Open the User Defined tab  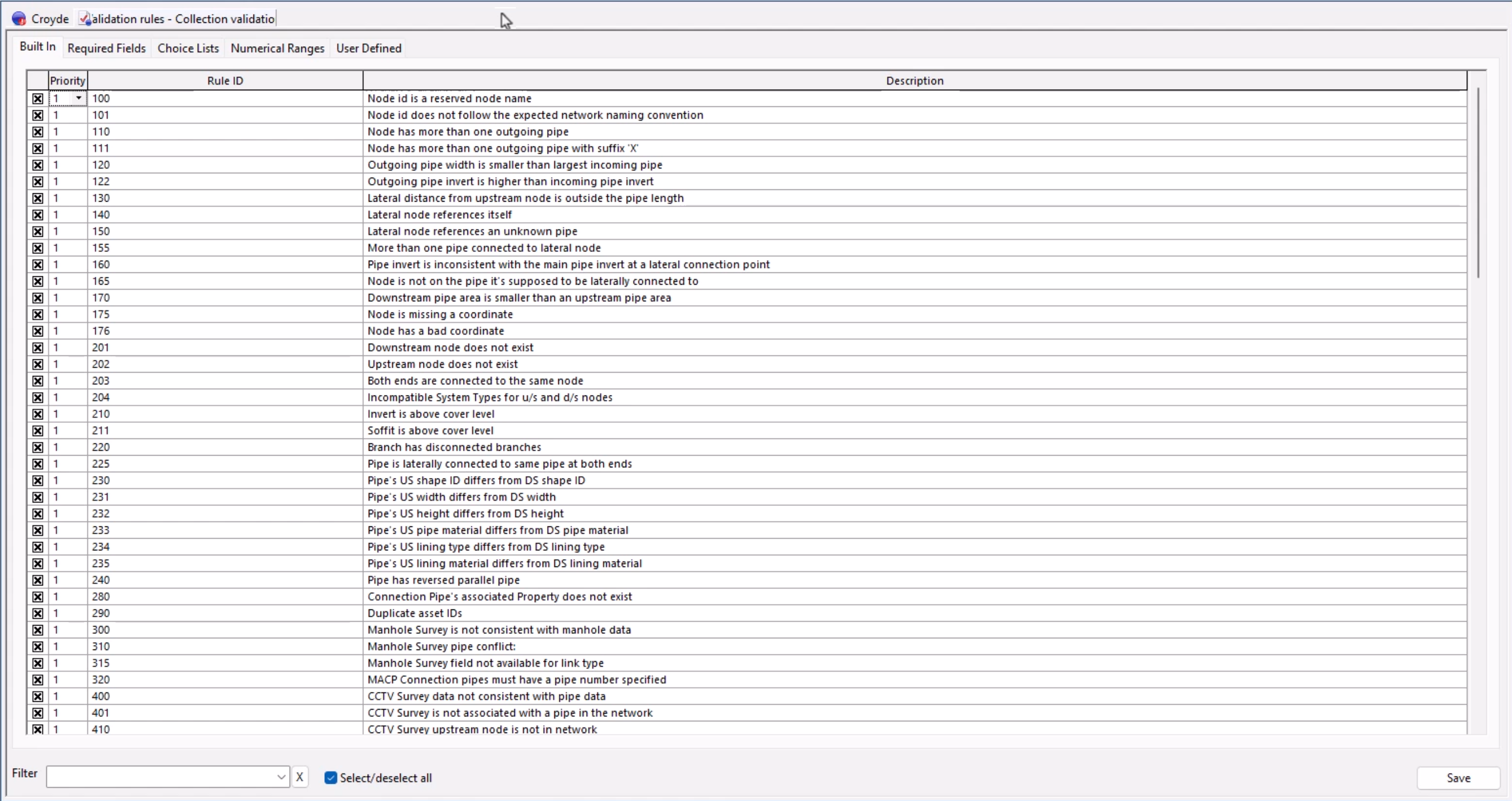[368, 48]
